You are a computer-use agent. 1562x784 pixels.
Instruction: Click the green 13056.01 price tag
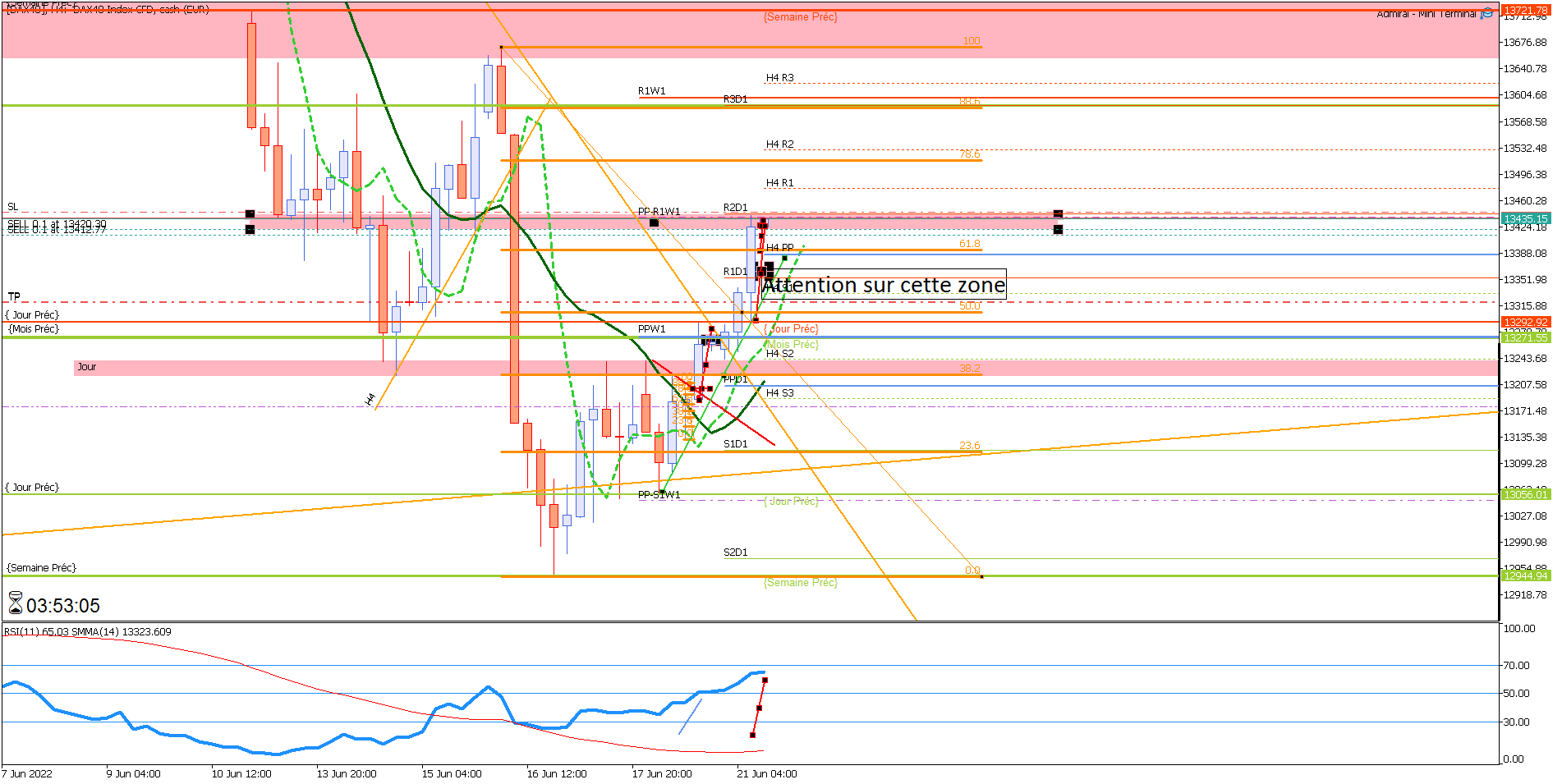pyautogui.click(x=1525, y=494)
